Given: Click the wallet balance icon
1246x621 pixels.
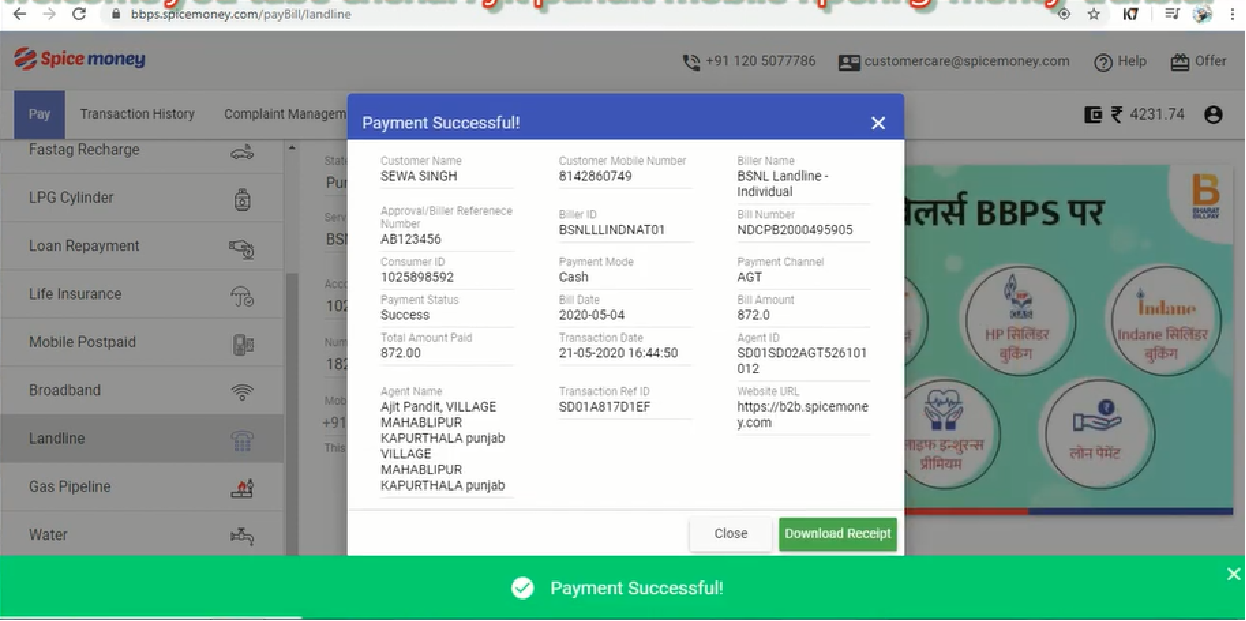Looking at the screenshot, I should point(1093,115).
